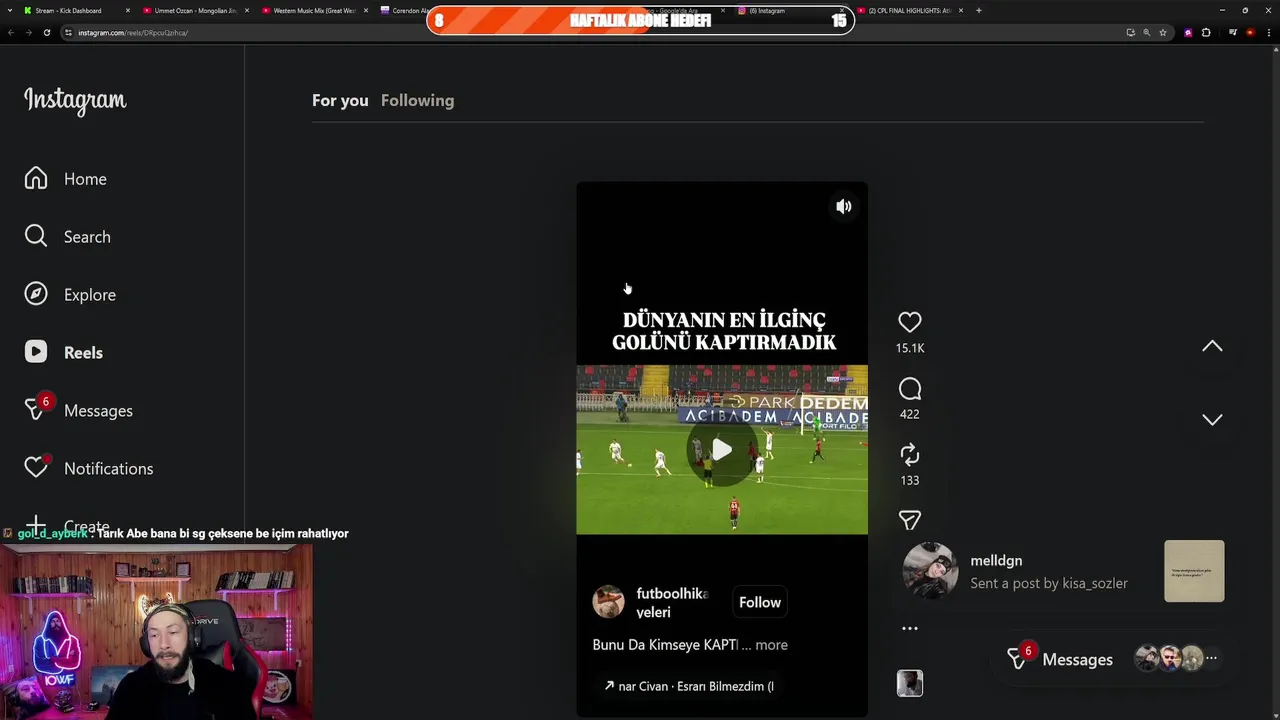Switch to the Following tab
The height and width of the screenshot is (720, 1280).
tap(417, 100)
